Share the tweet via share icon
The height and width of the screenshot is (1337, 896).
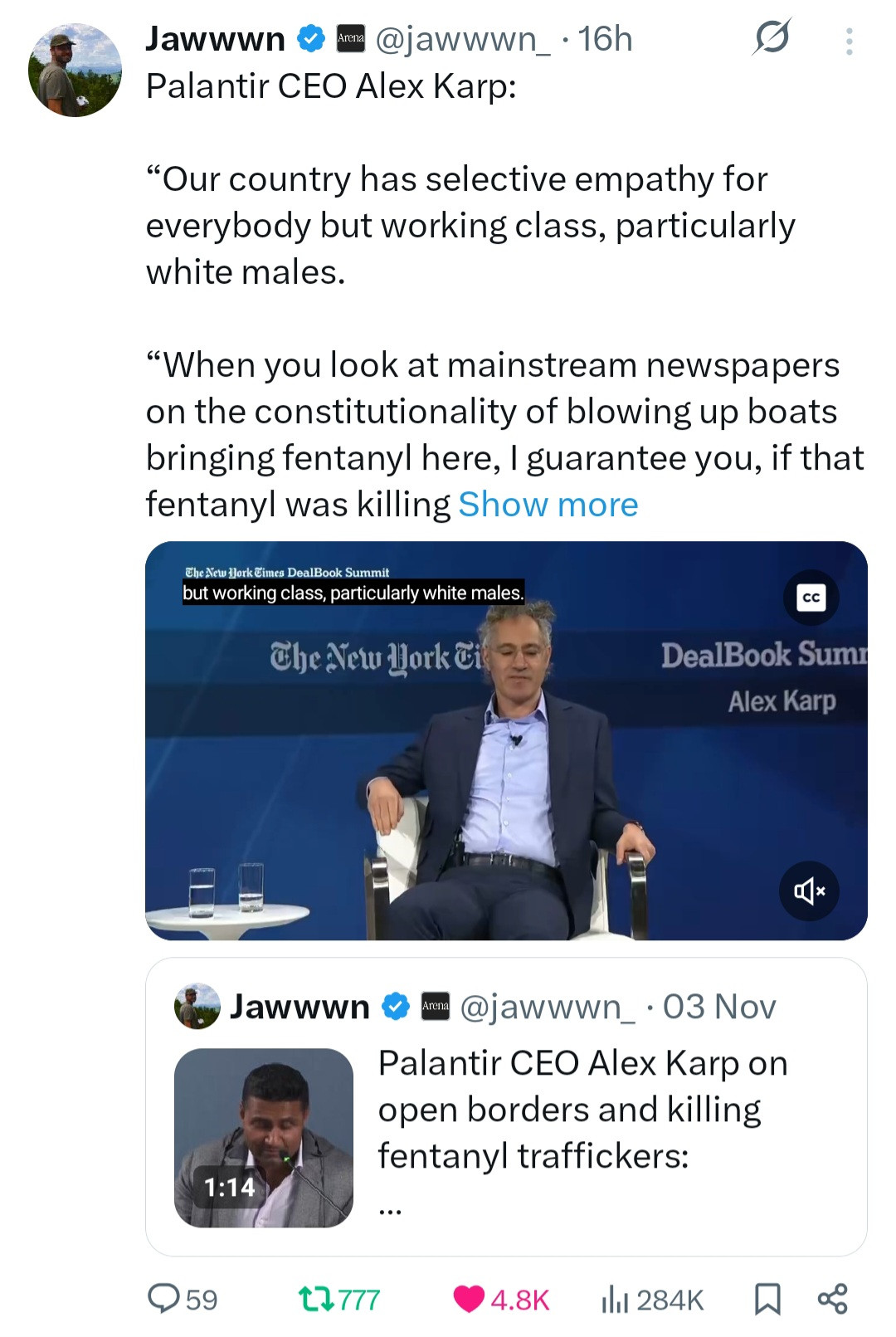click(x=832, y=1299)
